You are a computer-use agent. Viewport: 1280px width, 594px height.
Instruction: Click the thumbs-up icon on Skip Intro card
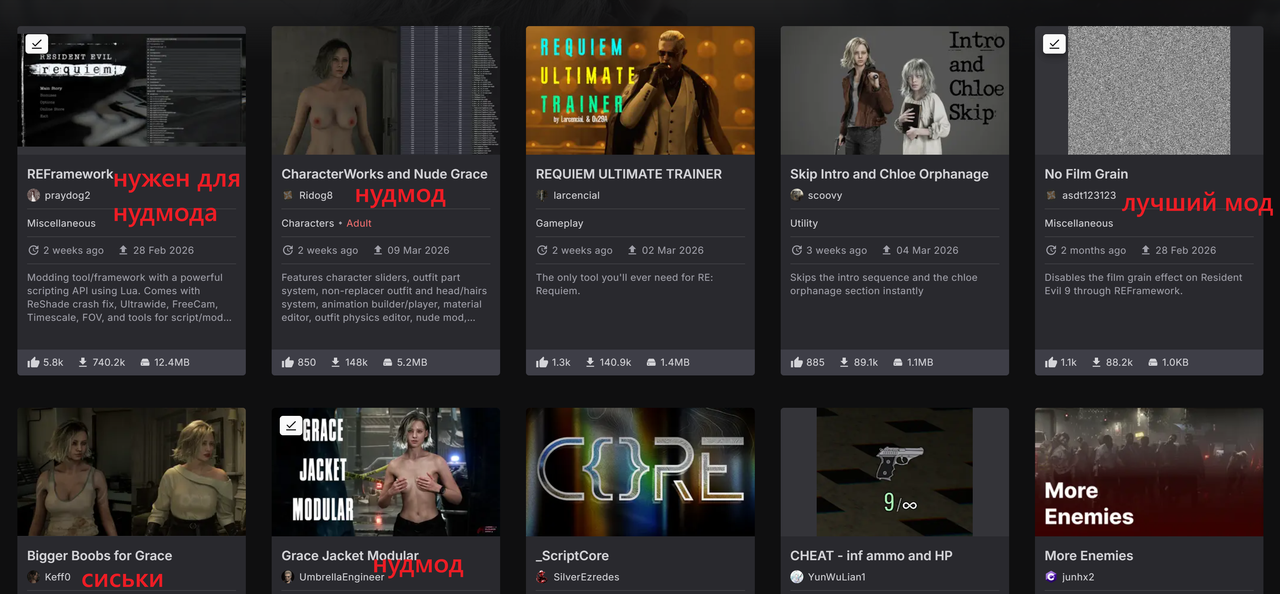[797, 362]
